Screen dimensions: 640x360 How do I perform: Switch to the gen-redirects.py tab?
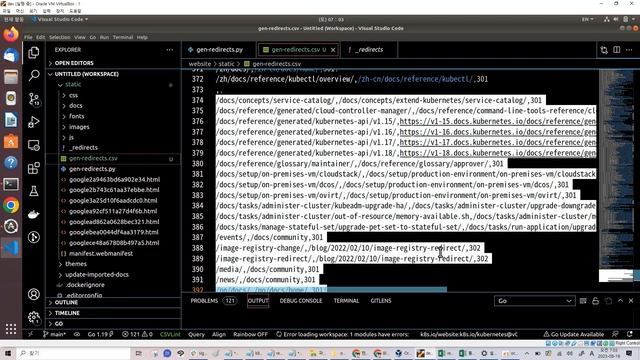point(219,50)
